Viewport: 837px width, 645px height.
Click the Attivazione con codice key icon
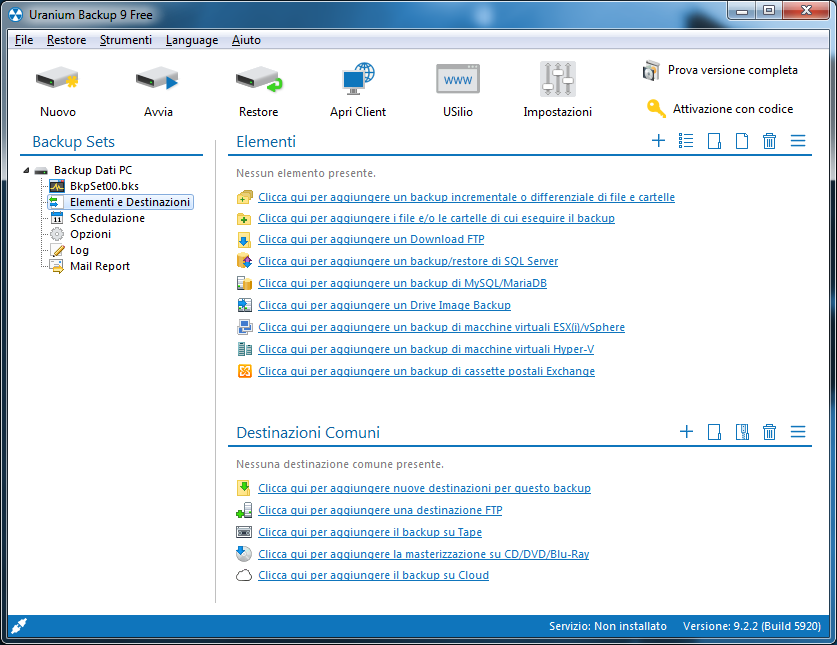click(656, 108)
